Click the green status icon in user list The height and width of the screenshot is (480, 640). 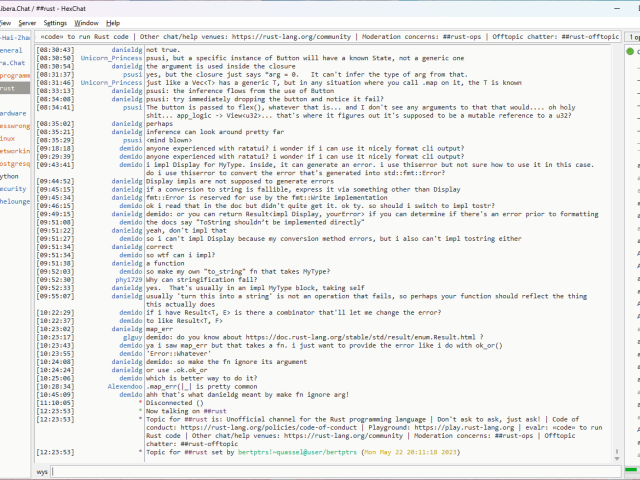click(x=630, y=51)
